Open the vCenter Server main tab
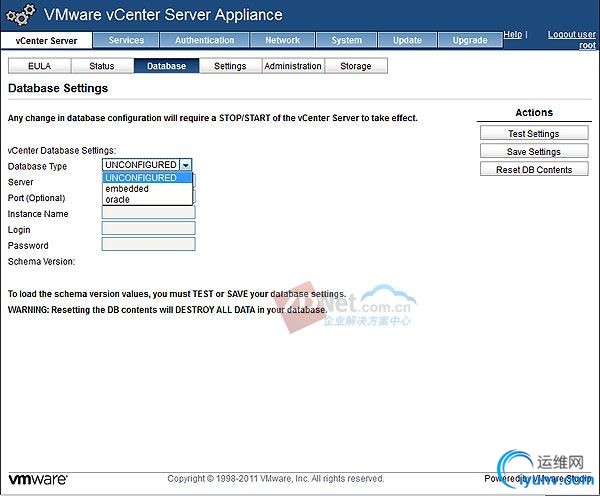 [46, 41]
